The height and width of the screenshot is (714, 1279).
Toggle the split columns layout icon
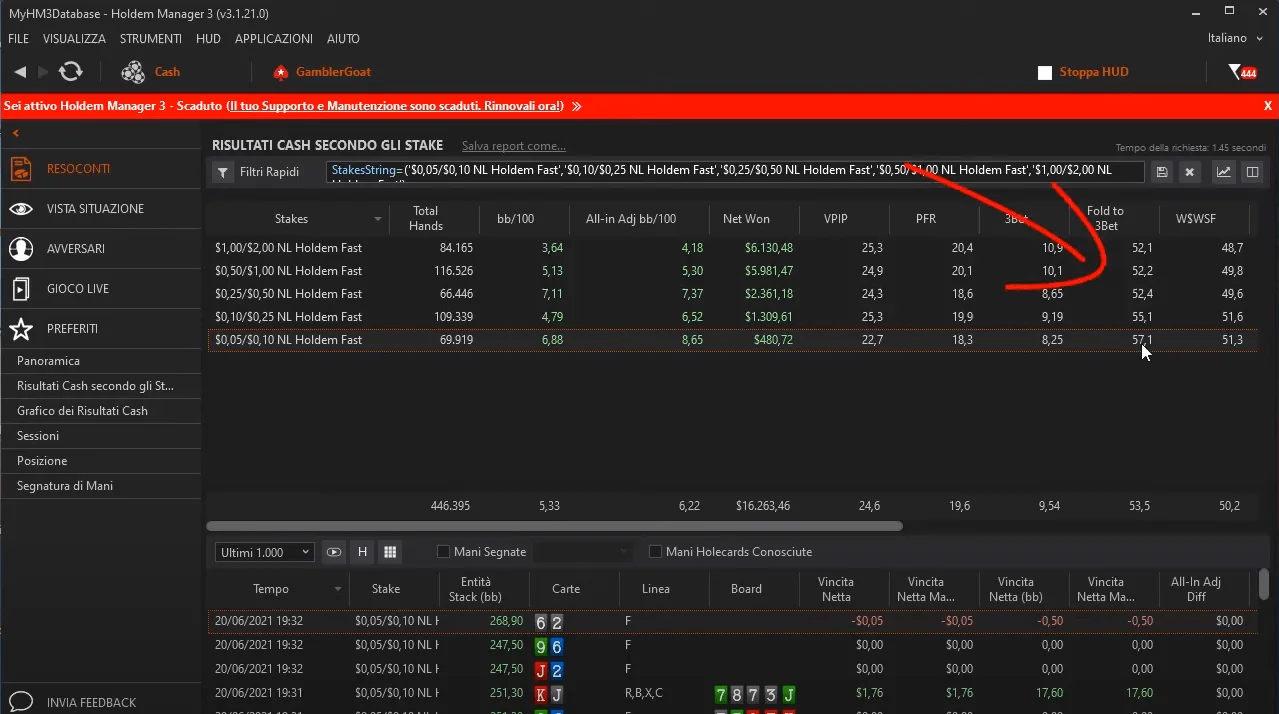coord(1251,172)
